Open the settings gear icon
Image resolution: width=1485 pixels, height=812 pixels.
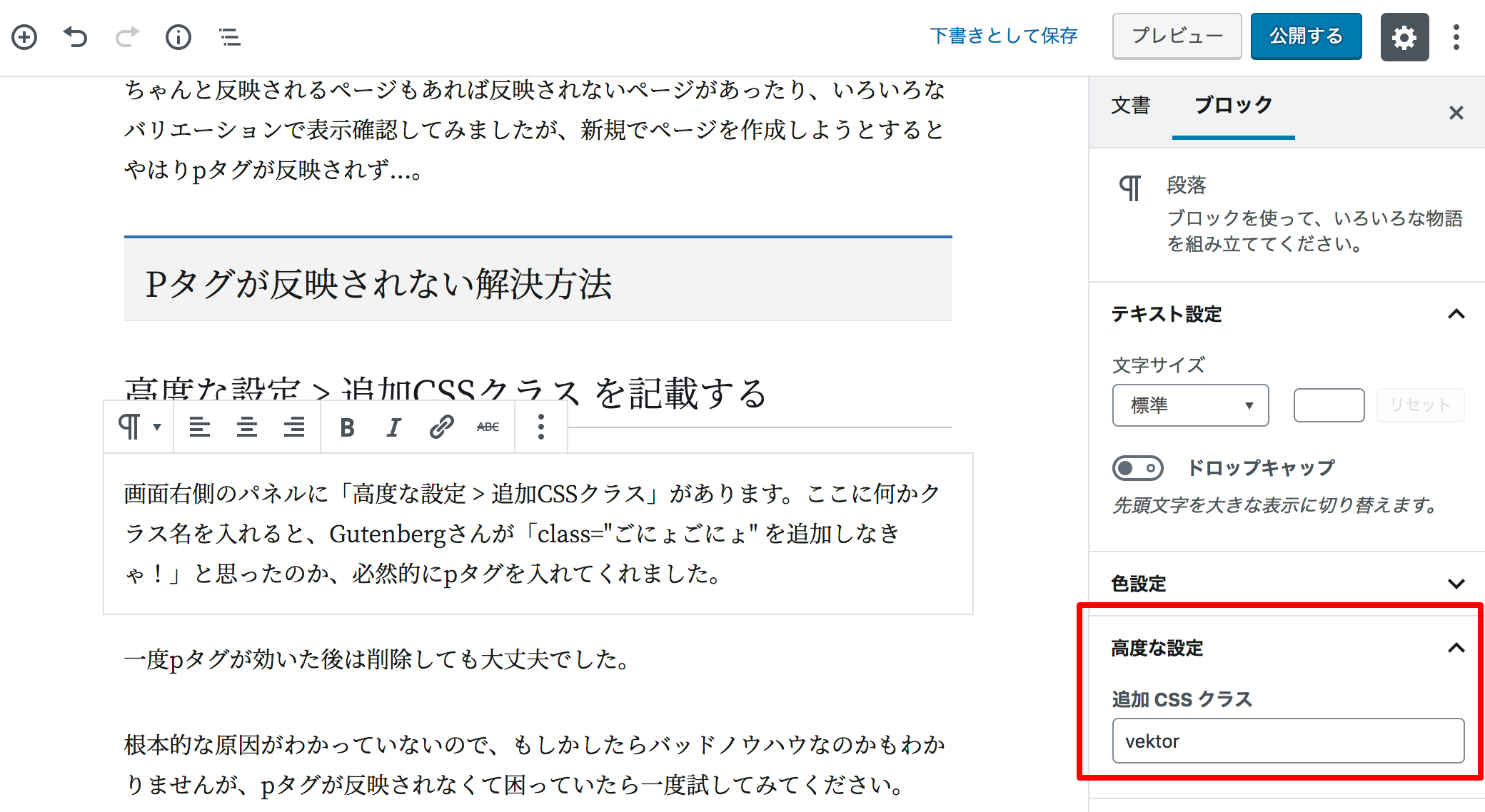tap(1404, 36)
